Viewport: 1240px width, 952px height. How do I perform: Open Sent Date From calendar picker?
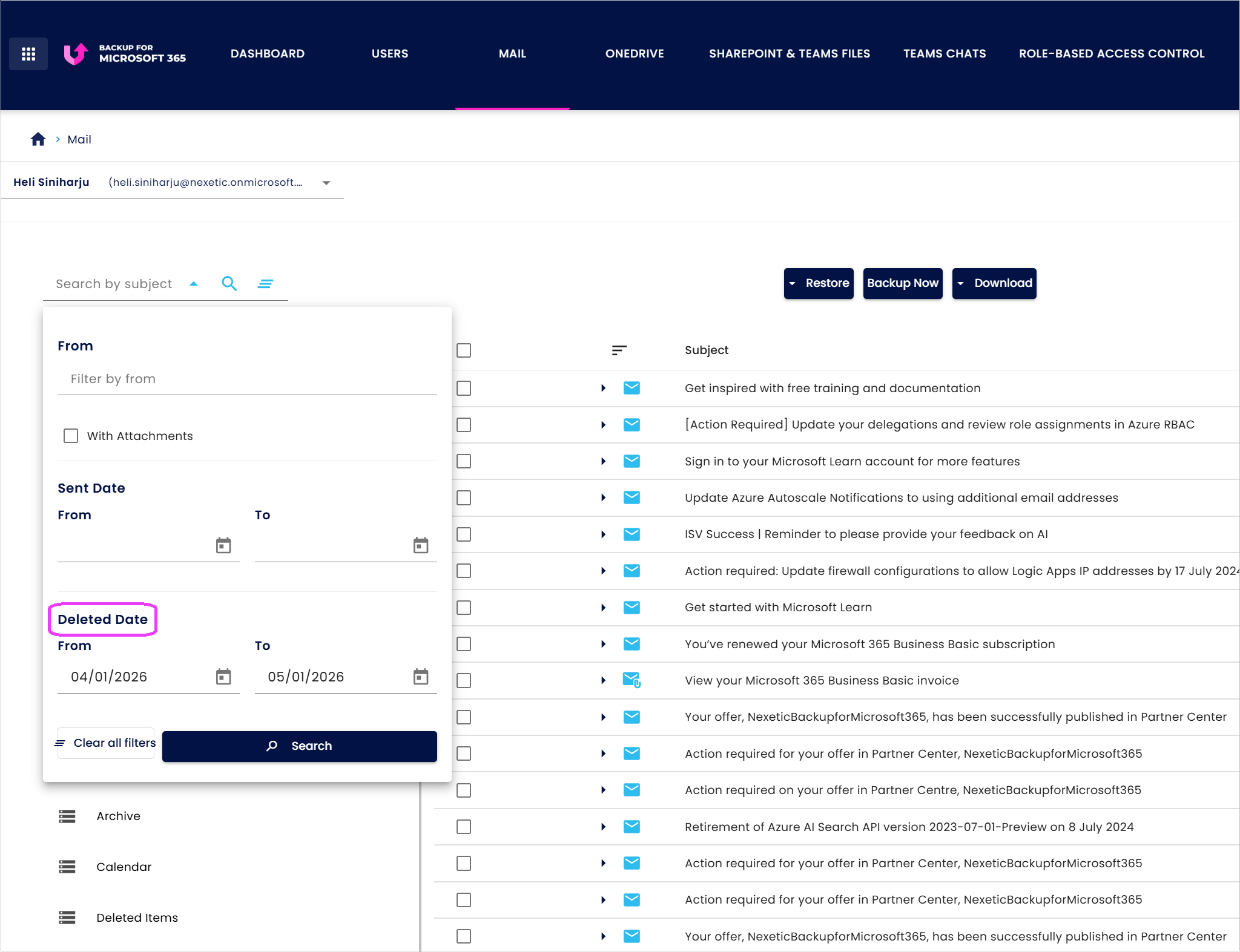click(x=223, y=545)
